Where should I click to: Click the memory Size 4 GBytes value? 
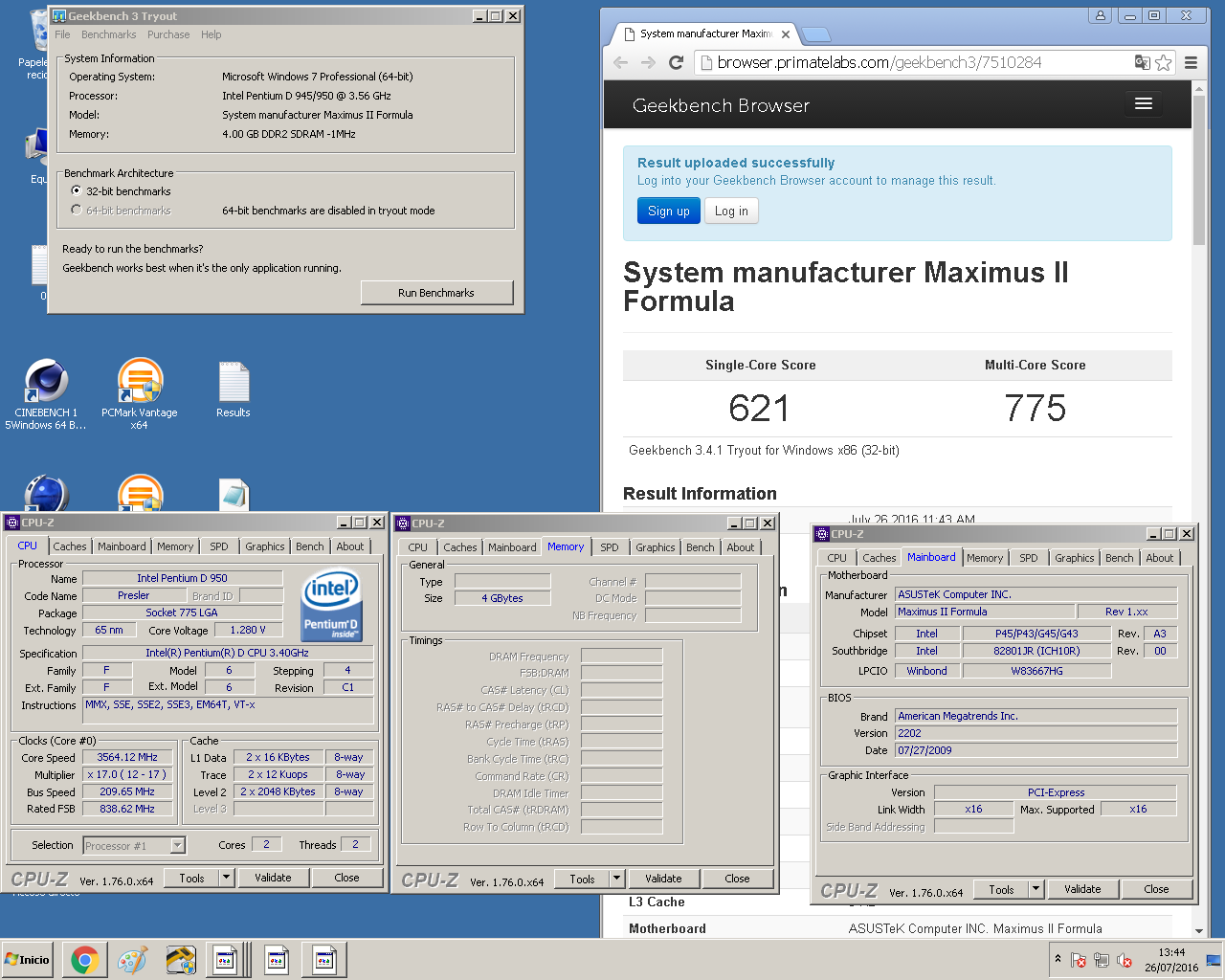(502, 598)
